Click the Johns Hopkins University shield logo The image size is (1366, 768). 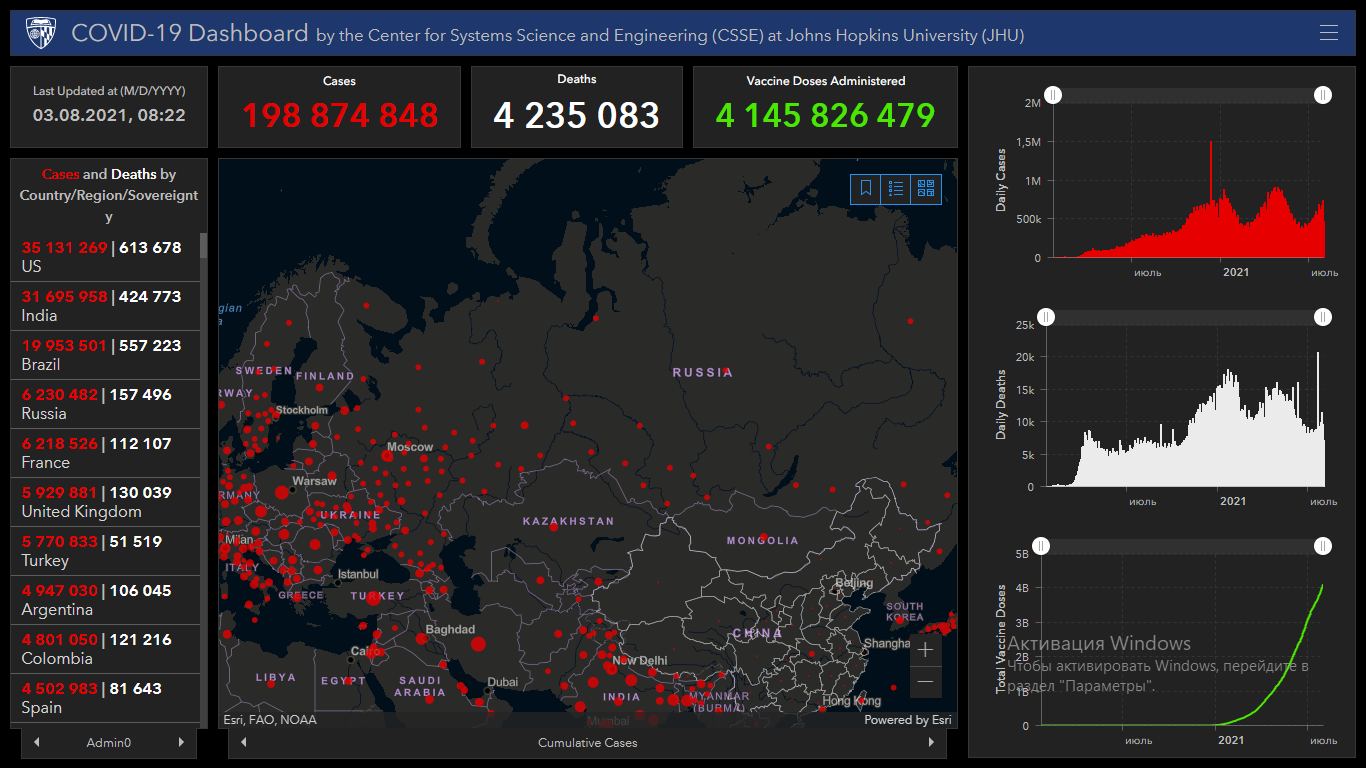pos(40,33)
